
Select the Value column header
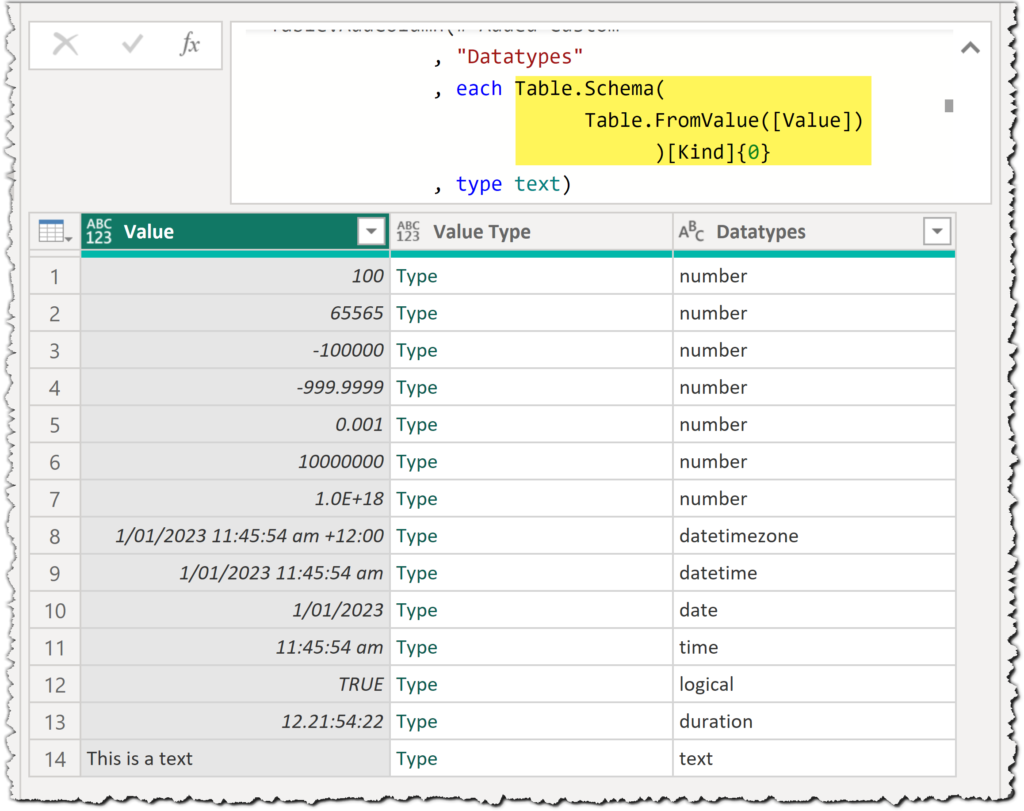(235, 232)
